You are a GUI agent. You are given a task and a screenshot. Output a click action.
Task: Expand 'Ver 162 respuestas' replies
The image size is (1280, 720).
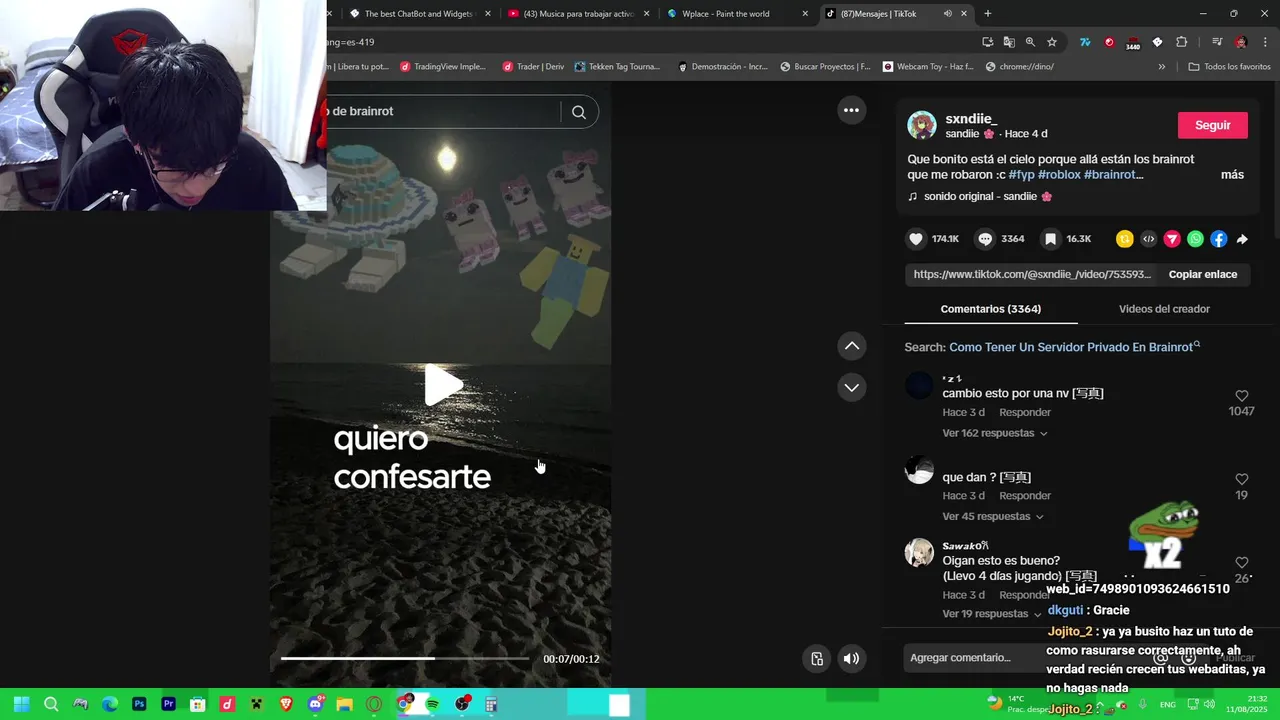coord(995,433)
